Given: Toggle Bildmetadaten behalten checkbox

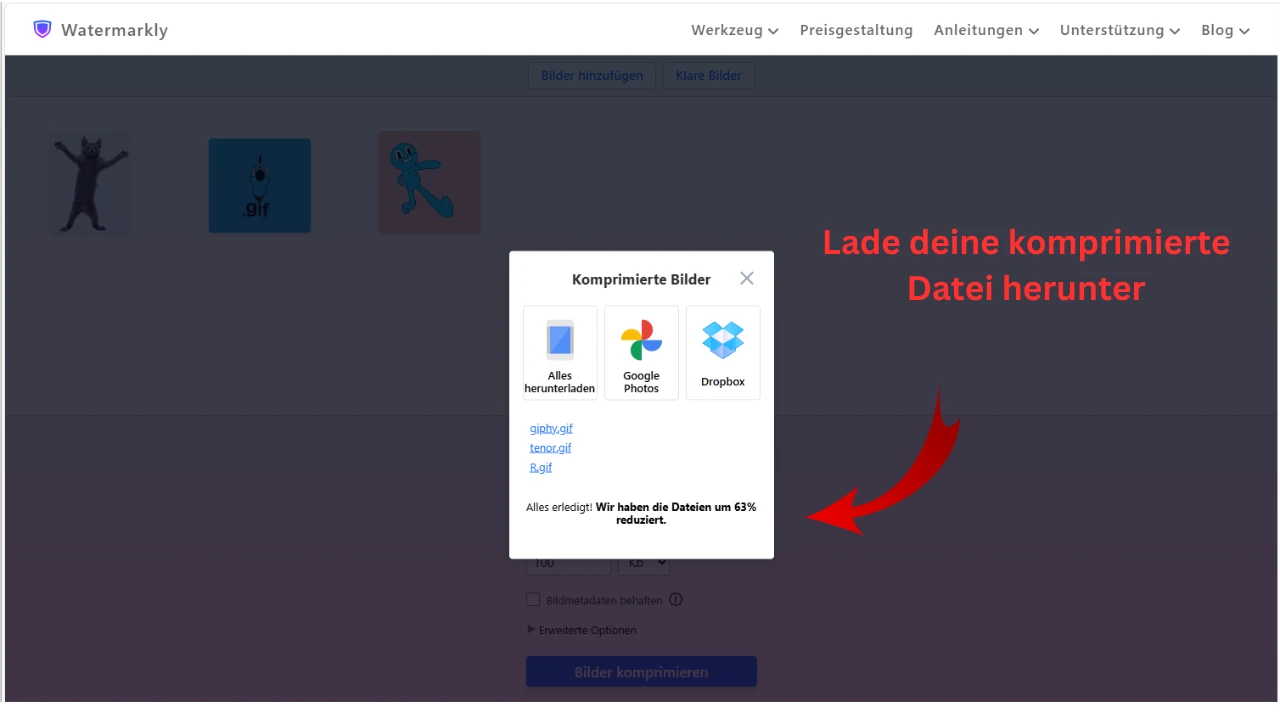Looking at the screenshot, I should tap(533, 600).
